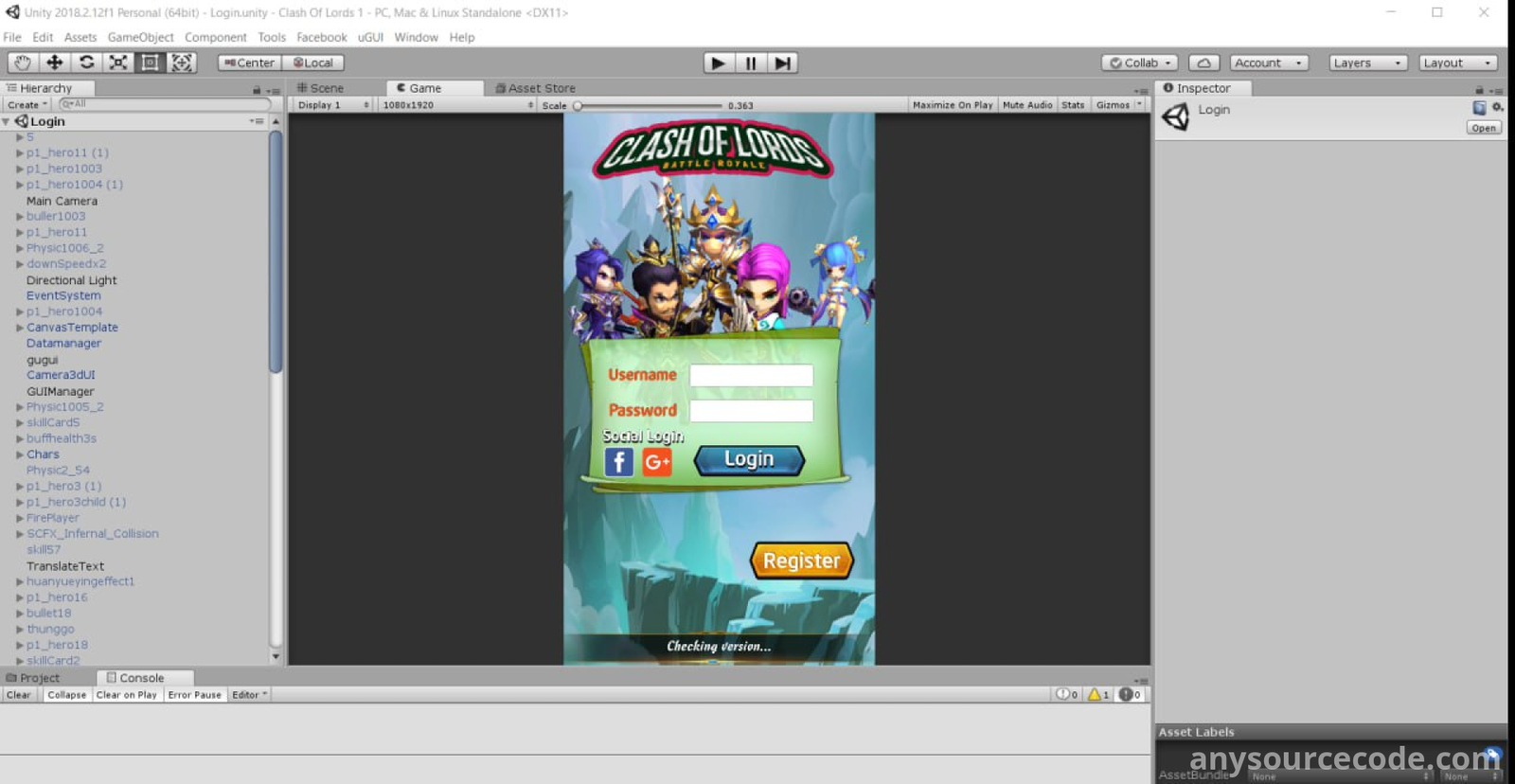Viewport: 1515px width, 784px height.
Task: Click the Username input field
Action: [751, 376]
